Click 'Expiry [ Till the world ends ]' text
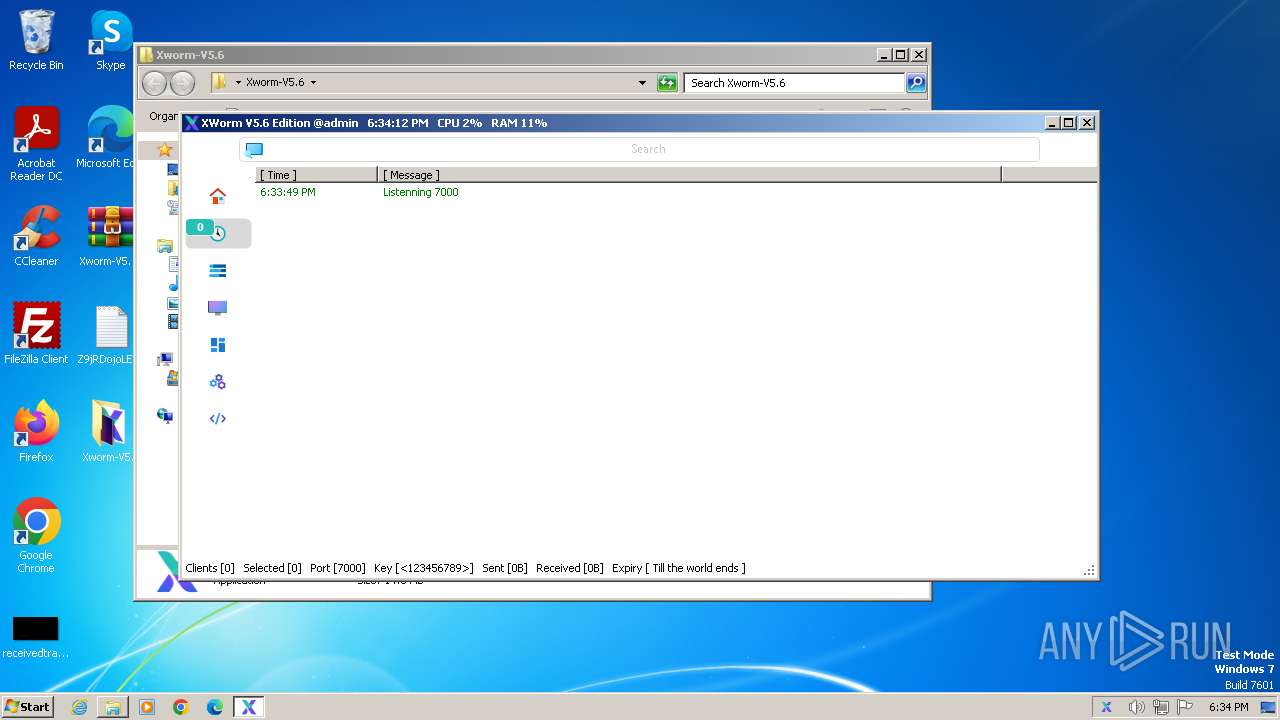 [x=679, y=568]
